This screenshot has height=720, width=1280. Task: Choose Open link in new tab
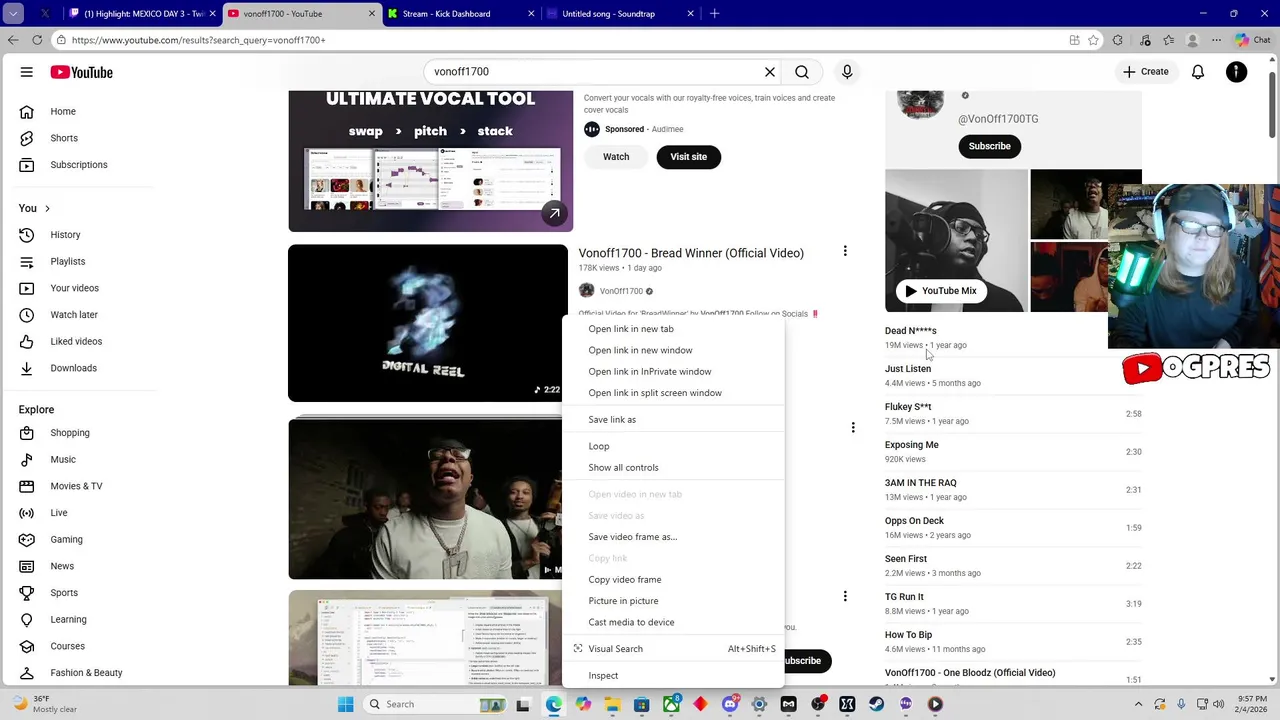(673, 329)
